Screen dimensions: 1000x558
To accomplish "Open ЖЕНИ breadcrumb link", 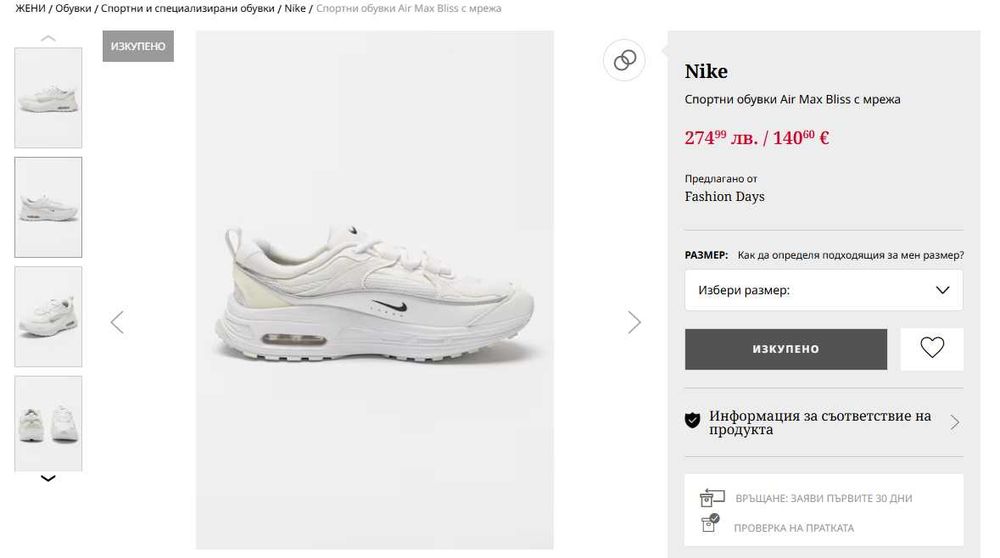I will pyautogui.click(x=30, y=8).
